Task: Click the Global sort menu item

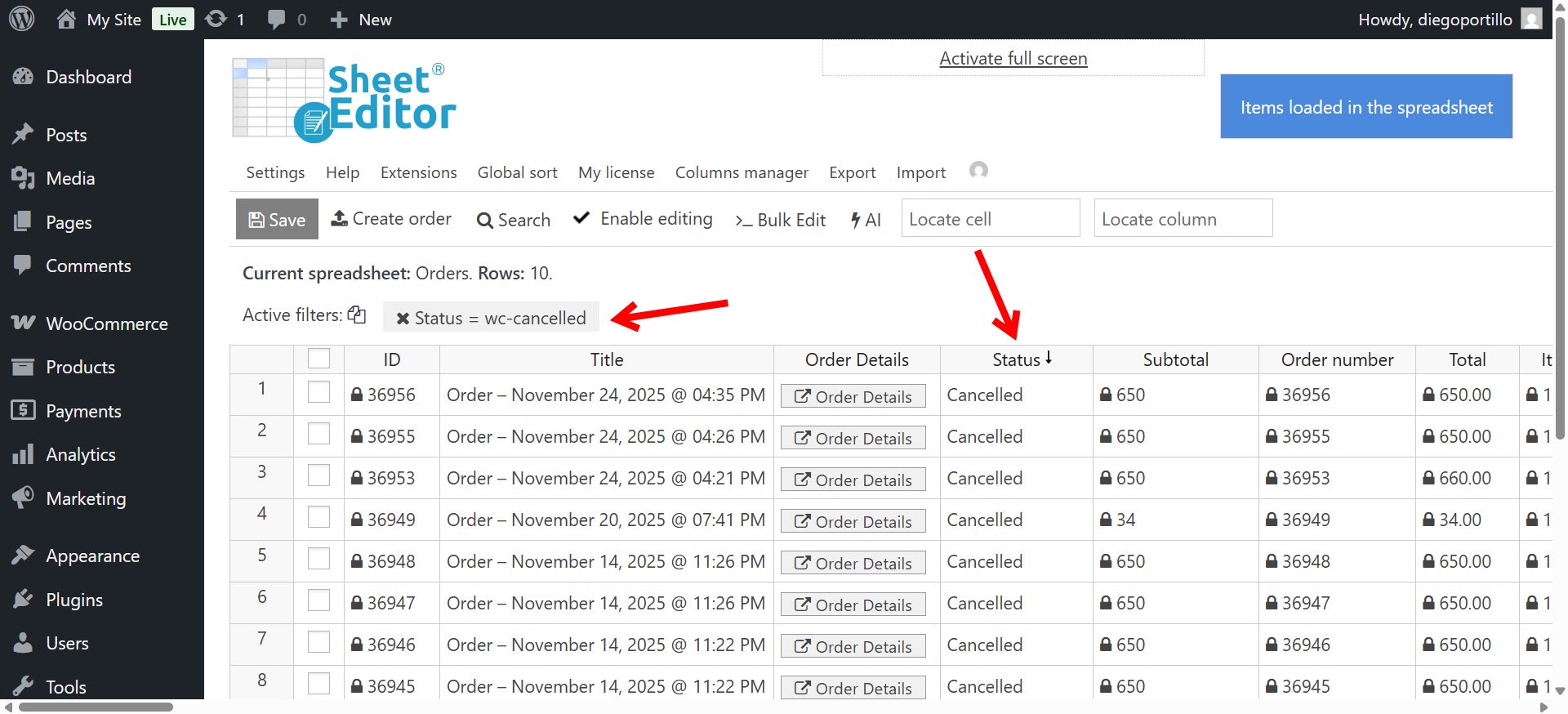Action: (517, 172)
